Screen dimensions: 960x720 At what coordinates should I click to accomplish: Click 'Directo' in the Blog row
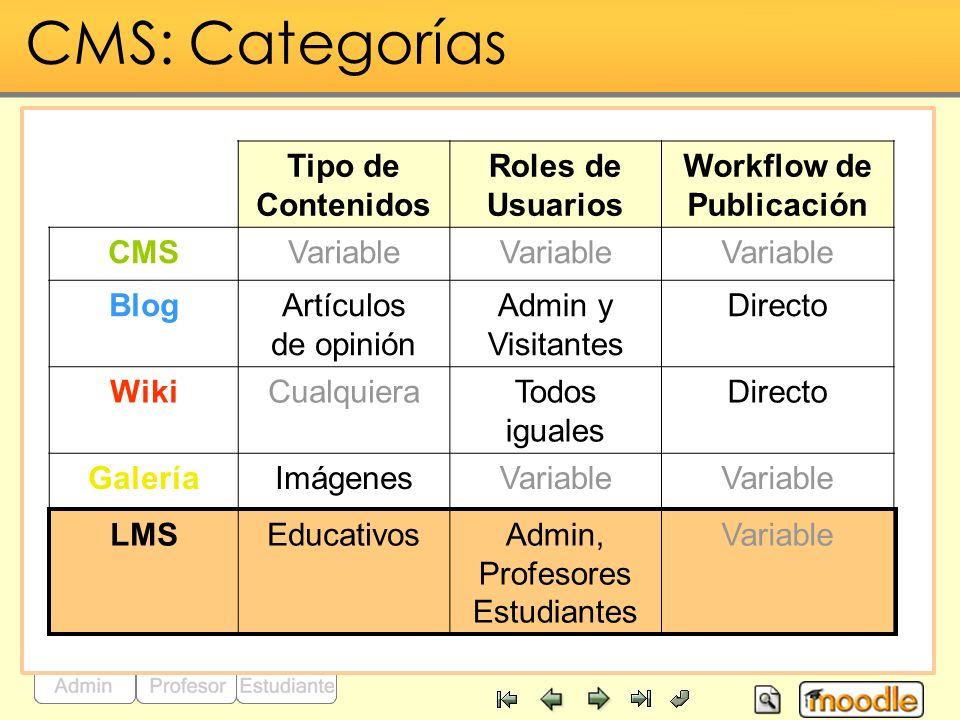778,306
